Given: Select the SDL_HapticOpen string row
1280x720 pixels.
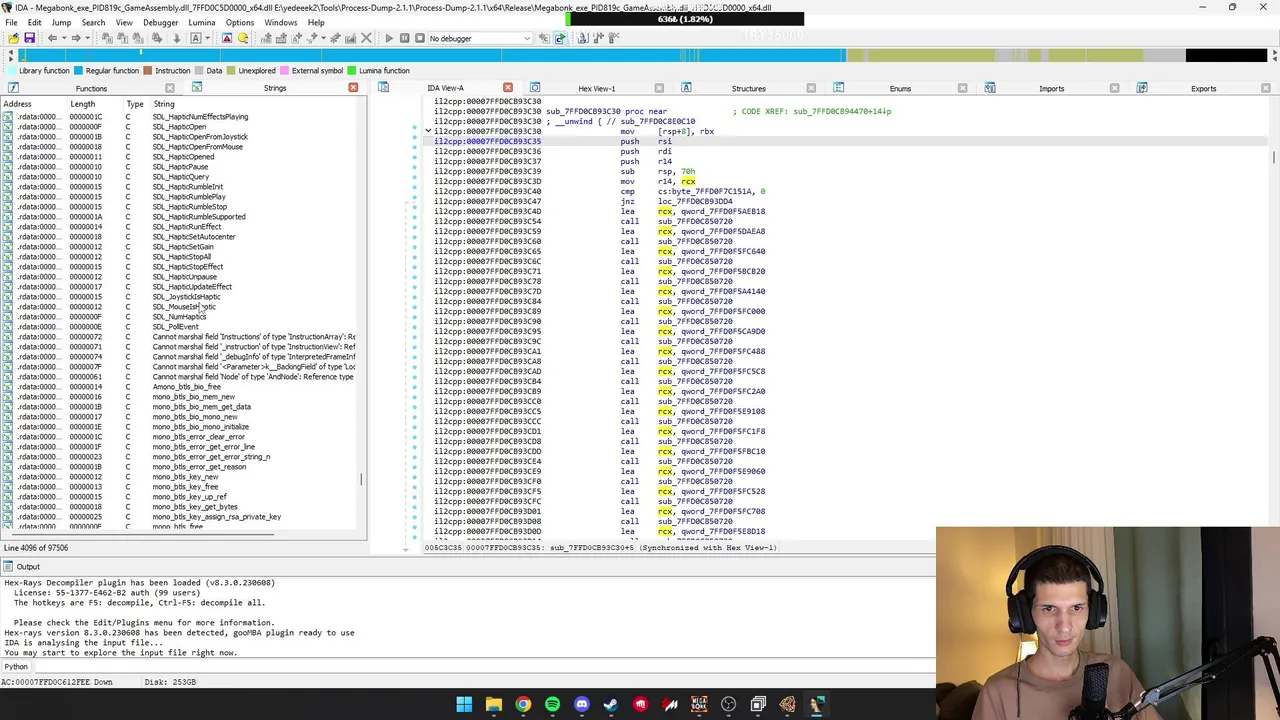Looking at the screenshot, I should (x=180, y=127).
